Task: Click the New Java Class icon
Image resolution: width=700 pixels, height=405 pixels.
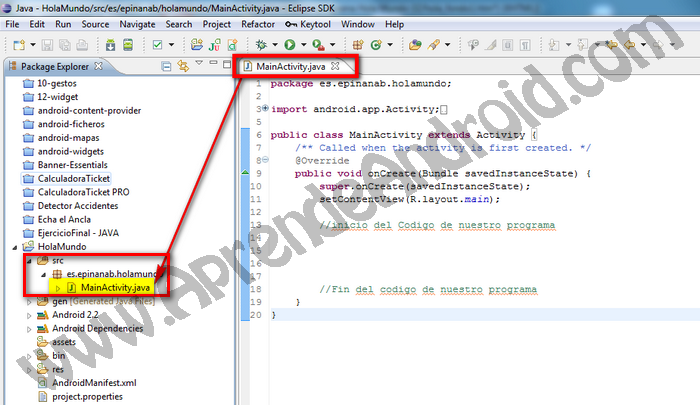Action: coord(376,45)
